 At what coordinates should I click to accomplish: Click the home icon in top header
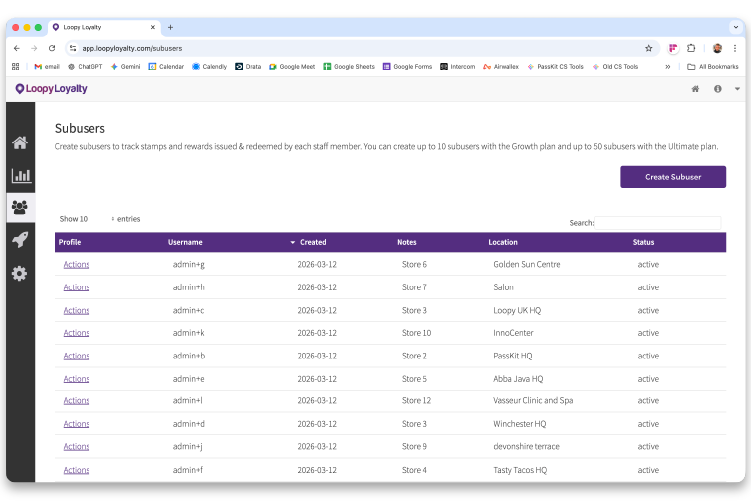[x=695, y=89]
